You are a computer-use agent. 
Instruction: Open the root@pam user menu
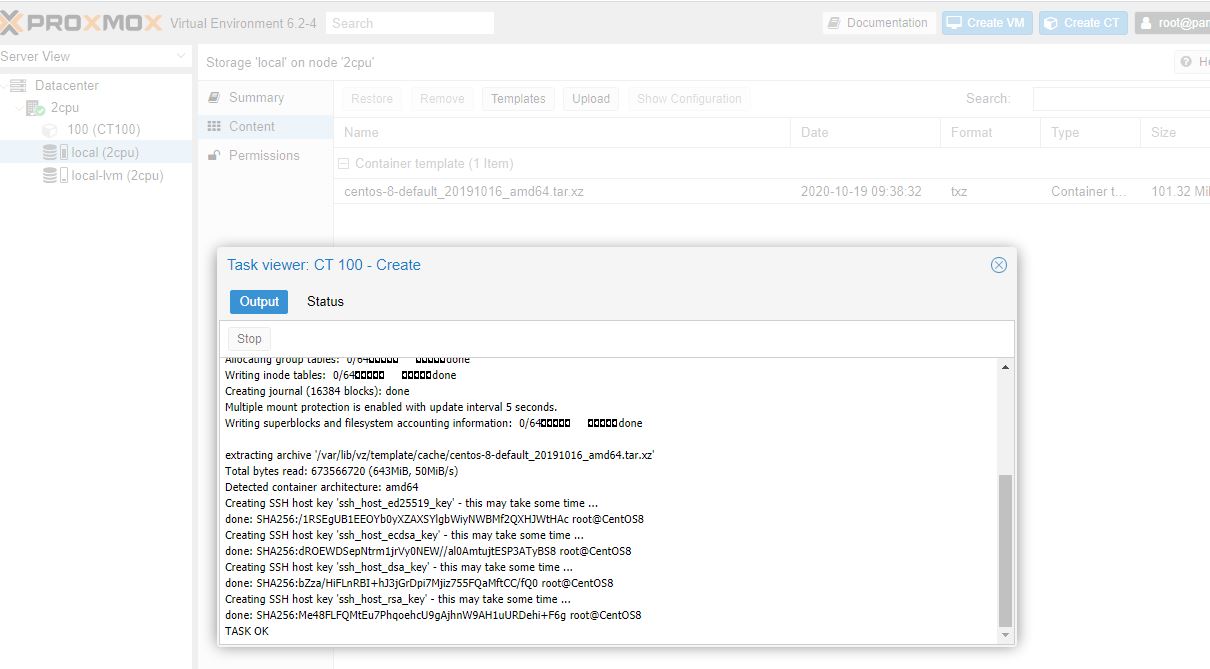pos(1173,23)
